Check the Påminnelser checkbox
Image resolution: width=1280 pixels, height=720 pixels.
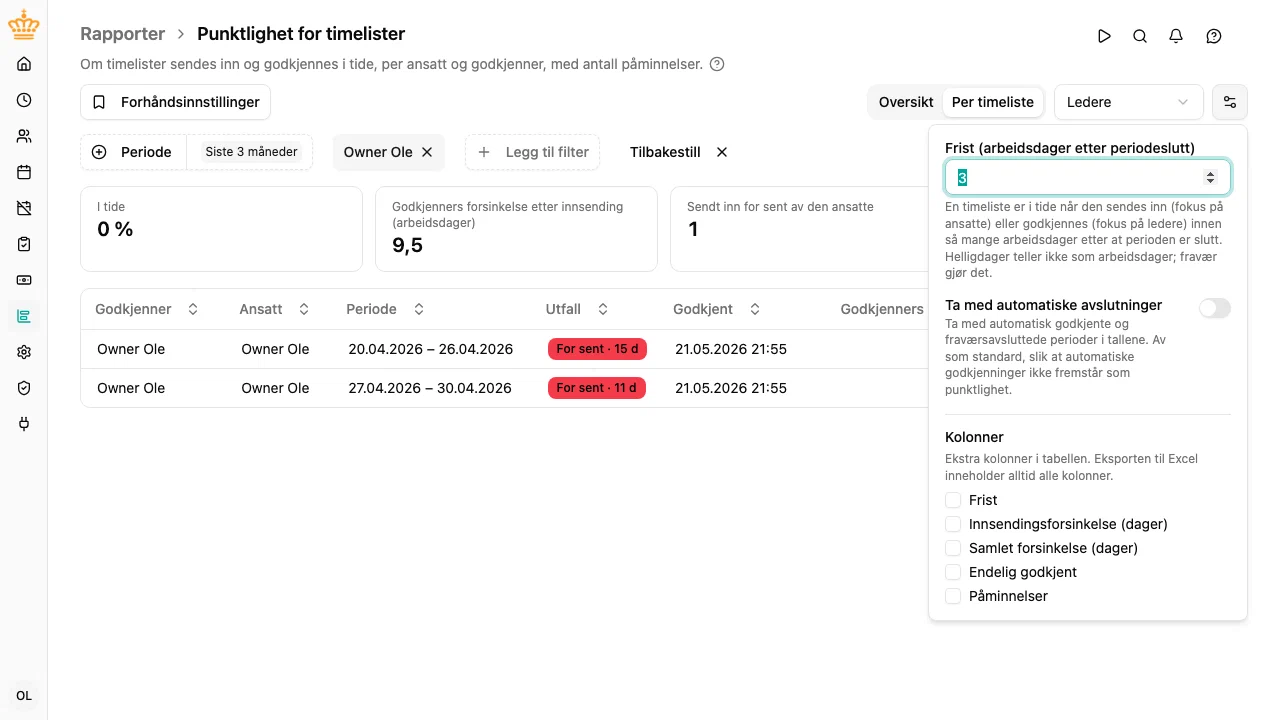tap(953, 596)
